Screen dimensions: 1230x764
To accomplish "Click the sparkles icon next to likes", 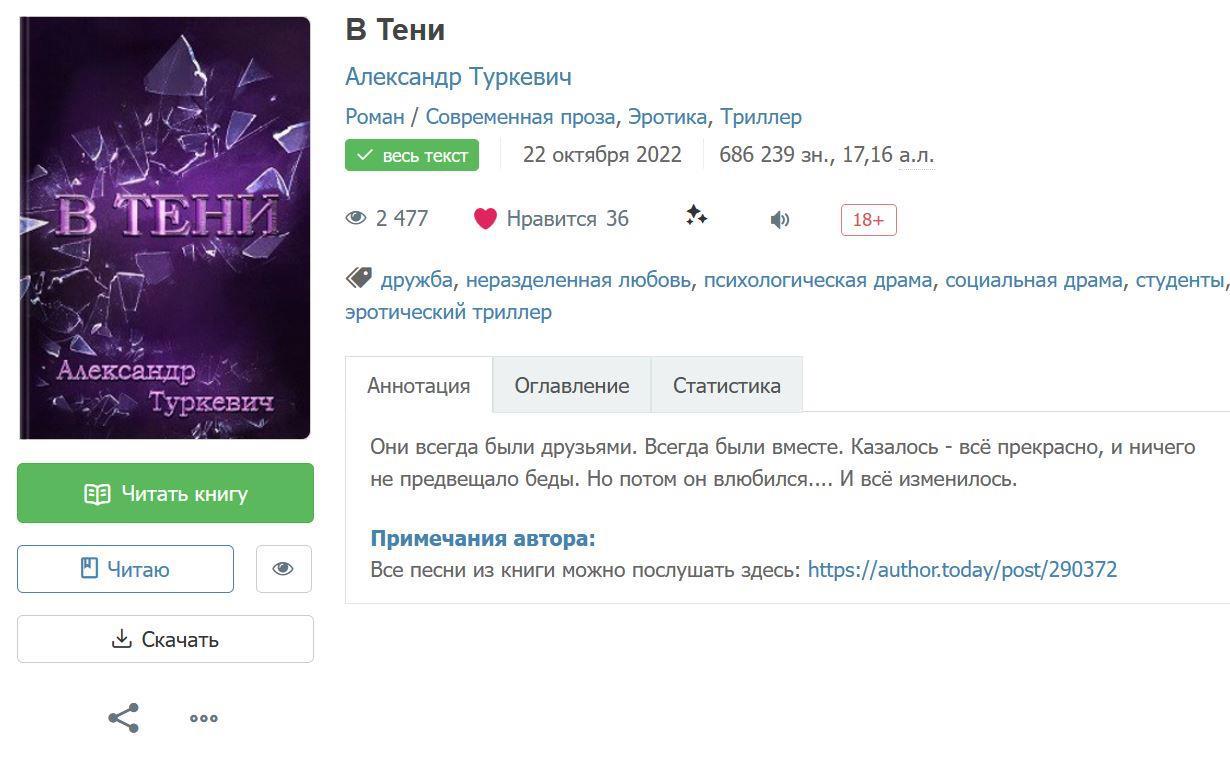I will point(697,216).
